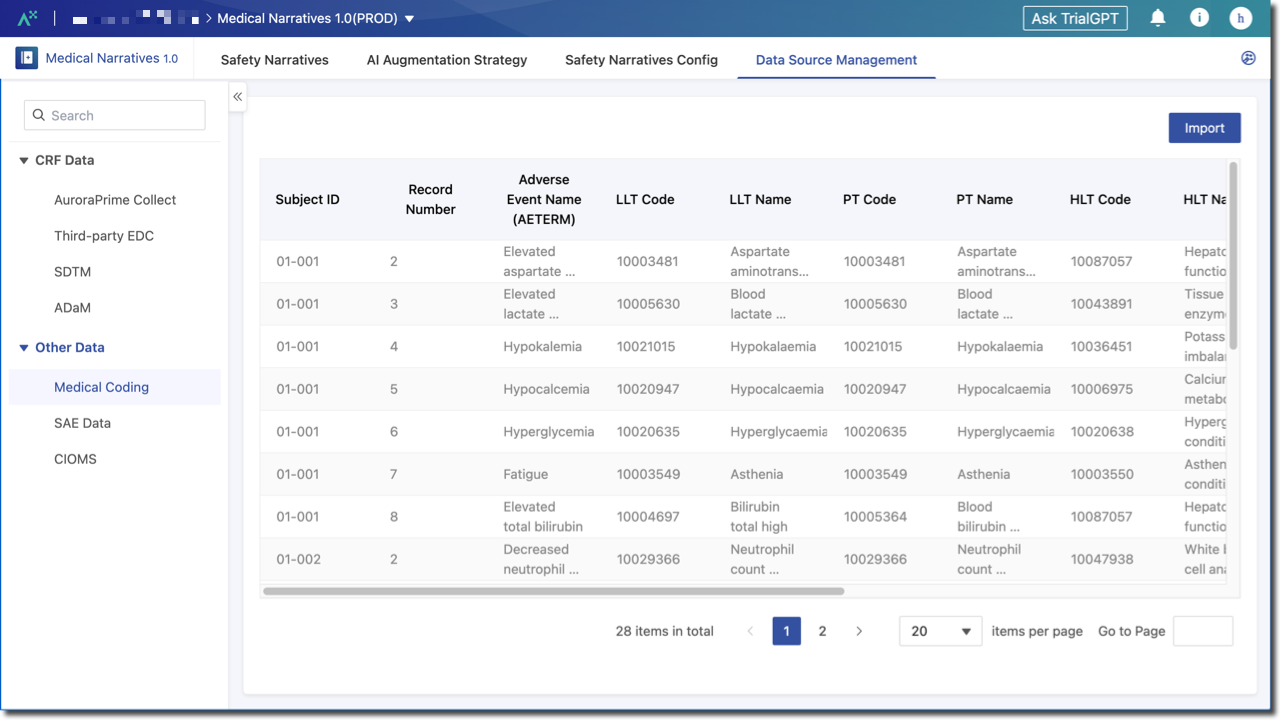1280x720 pixels.
Task: Go to the next page arrow
Action: 859,631
